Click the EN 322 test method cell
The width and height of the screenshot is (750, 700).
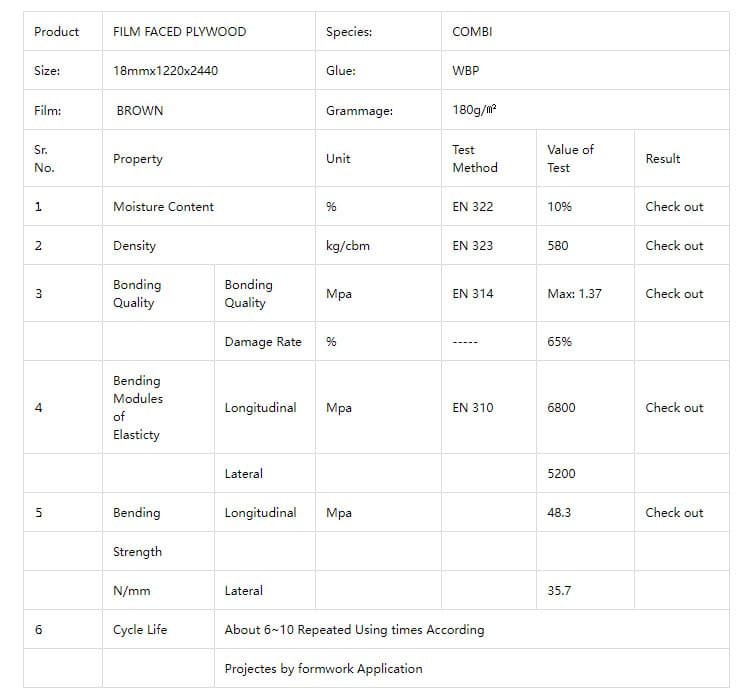tap(472, 207)
